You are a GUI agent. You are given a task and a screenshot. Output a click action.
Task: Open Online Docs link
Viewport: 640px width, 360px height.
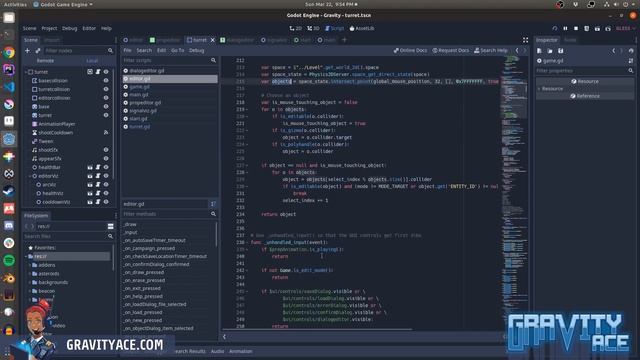click(x=410, y=51)
